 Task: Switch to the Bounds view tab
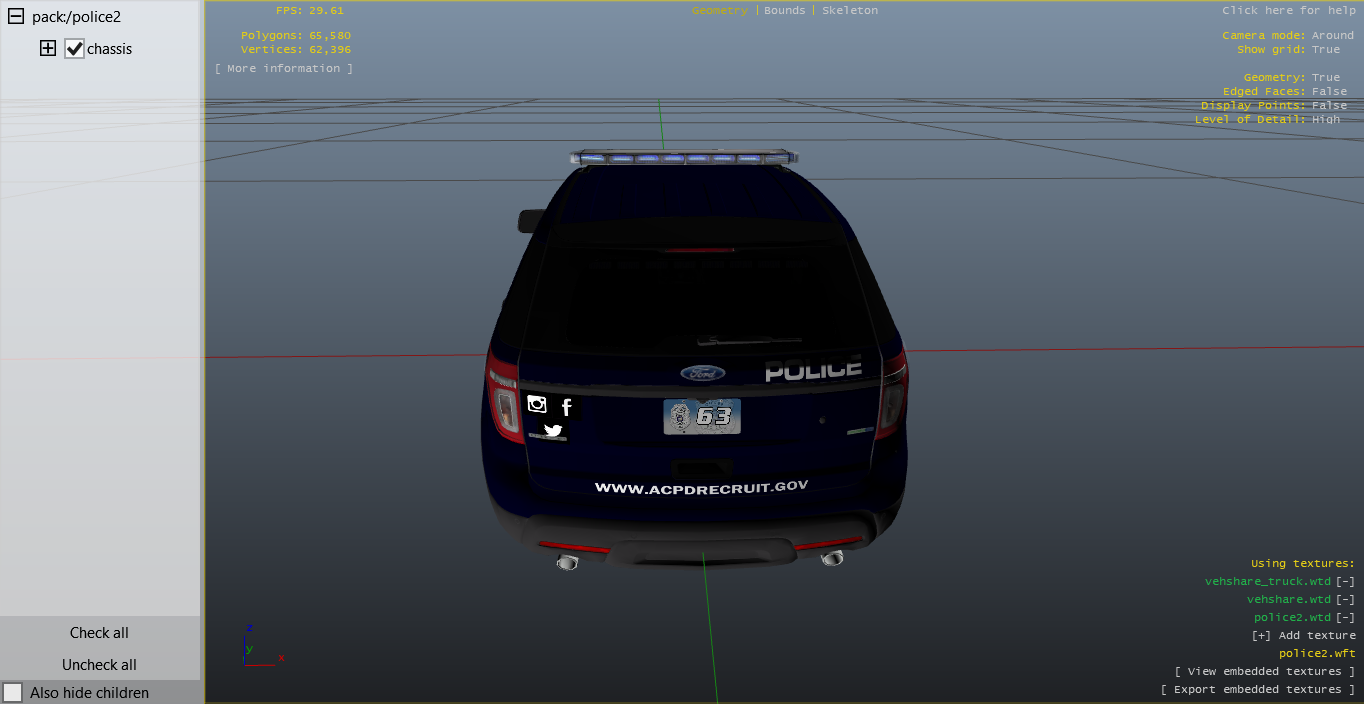coord(784,10)
